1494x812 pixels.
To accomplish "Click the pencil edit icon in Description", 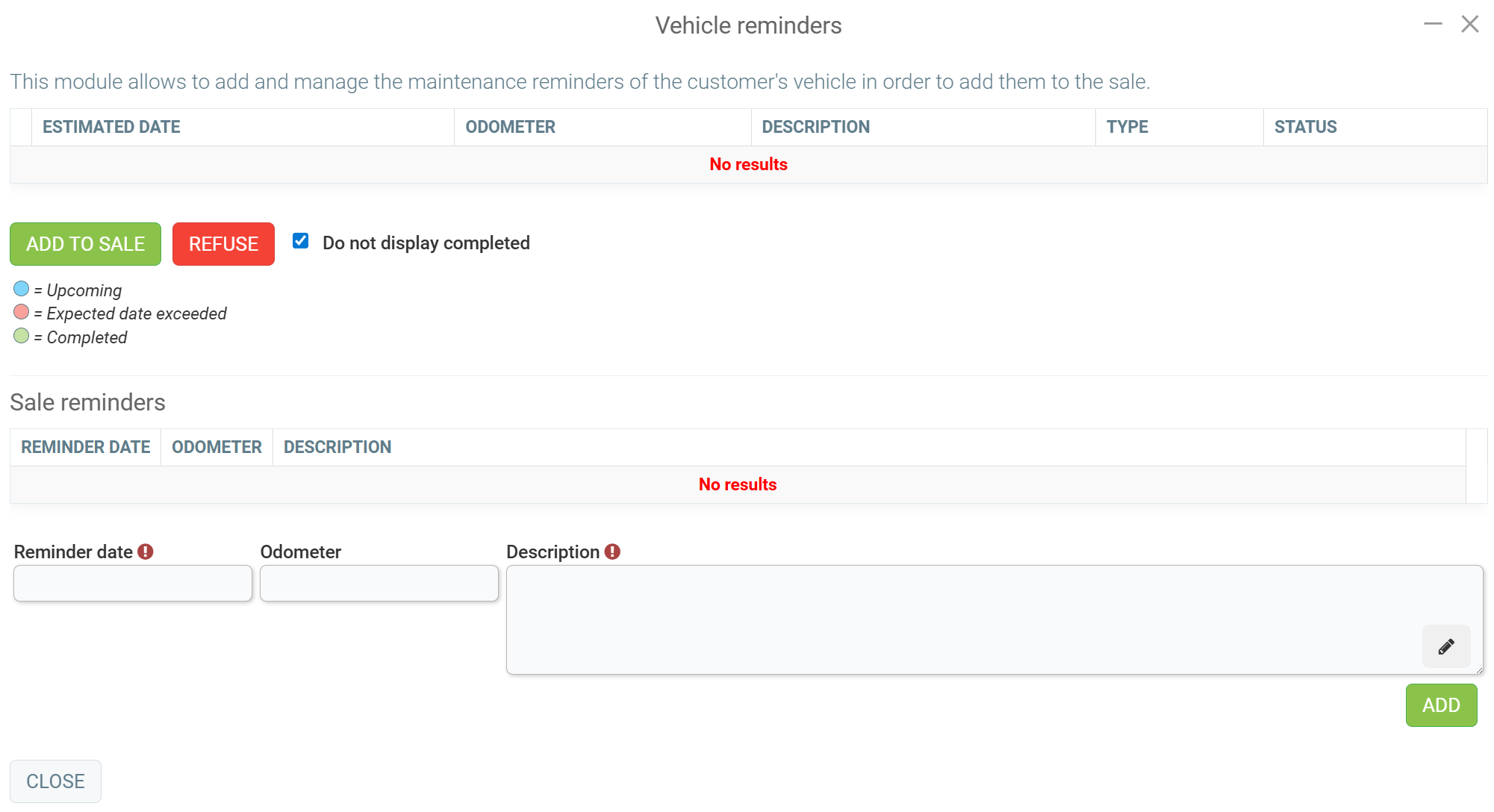I will (x=1445, y=646).
